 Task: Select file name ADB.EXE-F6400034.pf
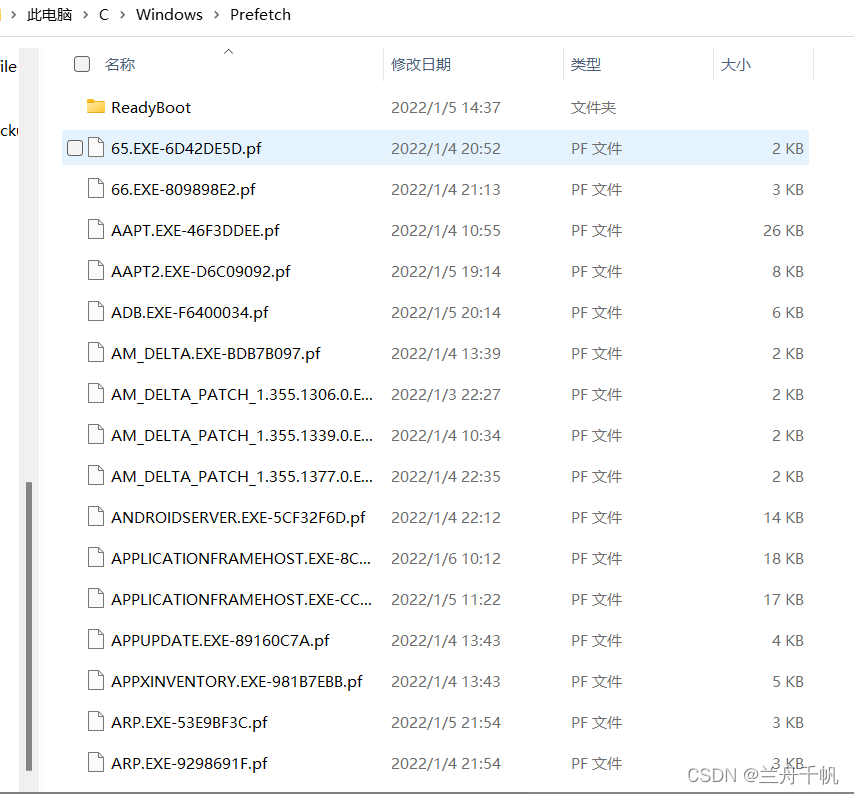(x=190, y=313)
